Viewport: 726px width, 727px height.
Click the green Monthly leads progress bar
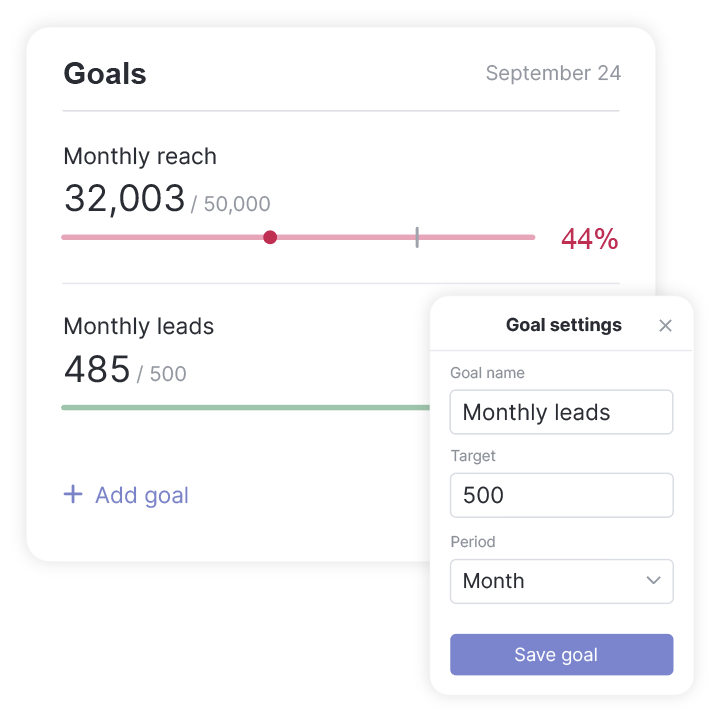[x=246, y=408]
